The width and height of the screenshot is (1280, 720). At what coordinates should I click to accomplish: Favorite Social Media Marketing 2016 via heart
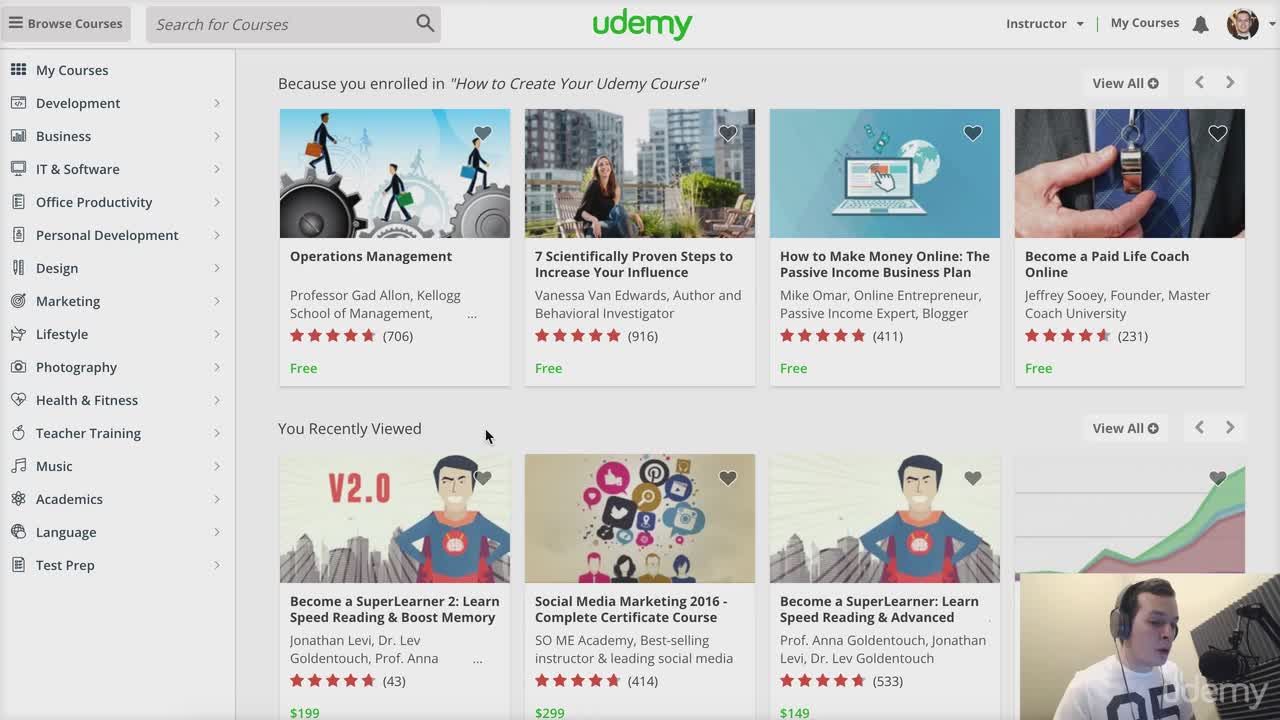click(x=728, y=478)
